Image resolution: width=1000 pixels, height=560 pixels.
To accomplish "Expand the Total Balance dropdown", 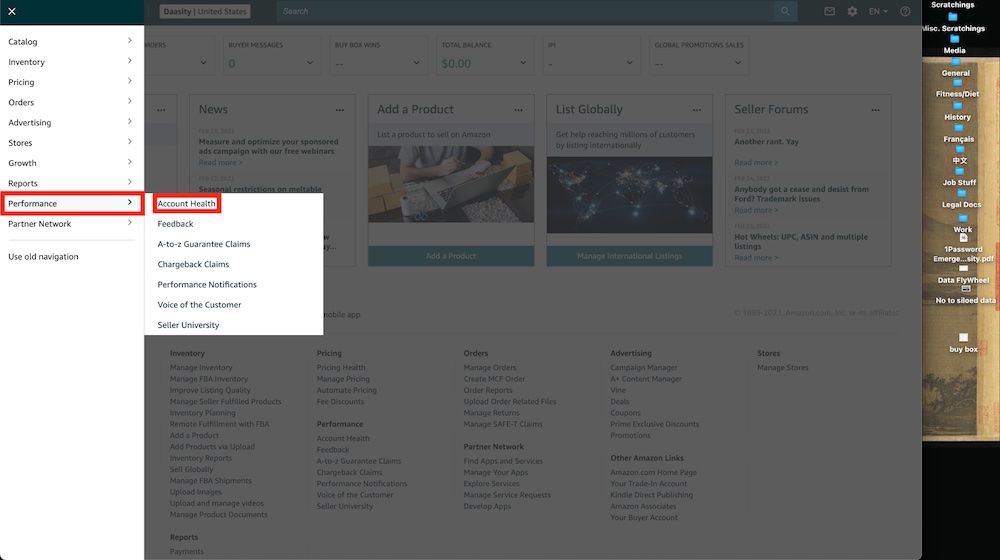I will 523,63.
